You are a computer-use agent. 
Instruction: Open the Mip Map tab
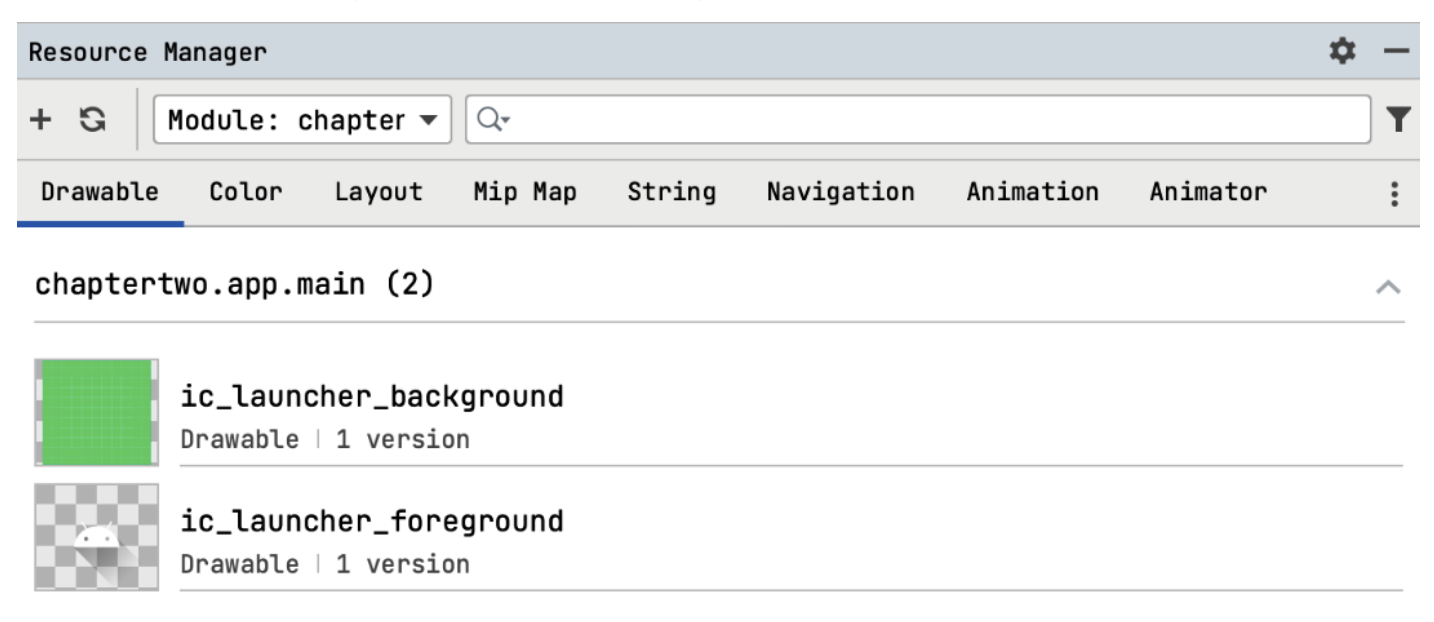525,192
